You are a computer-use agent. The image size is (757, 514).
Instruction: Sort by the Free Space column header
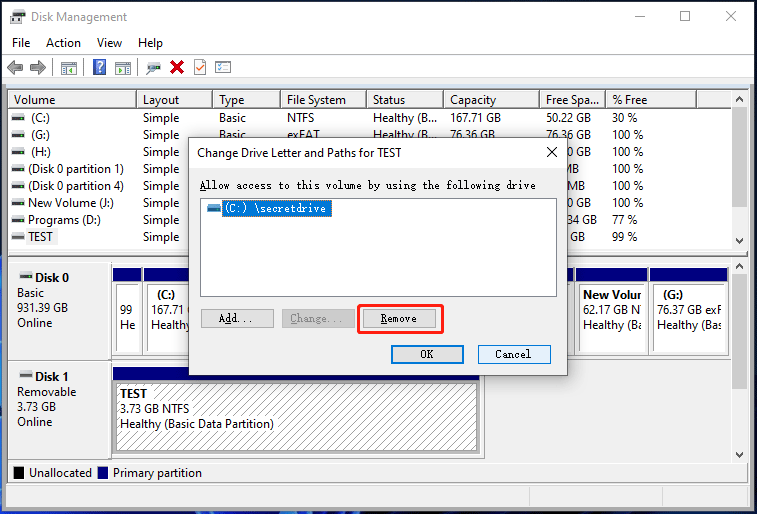572,100
